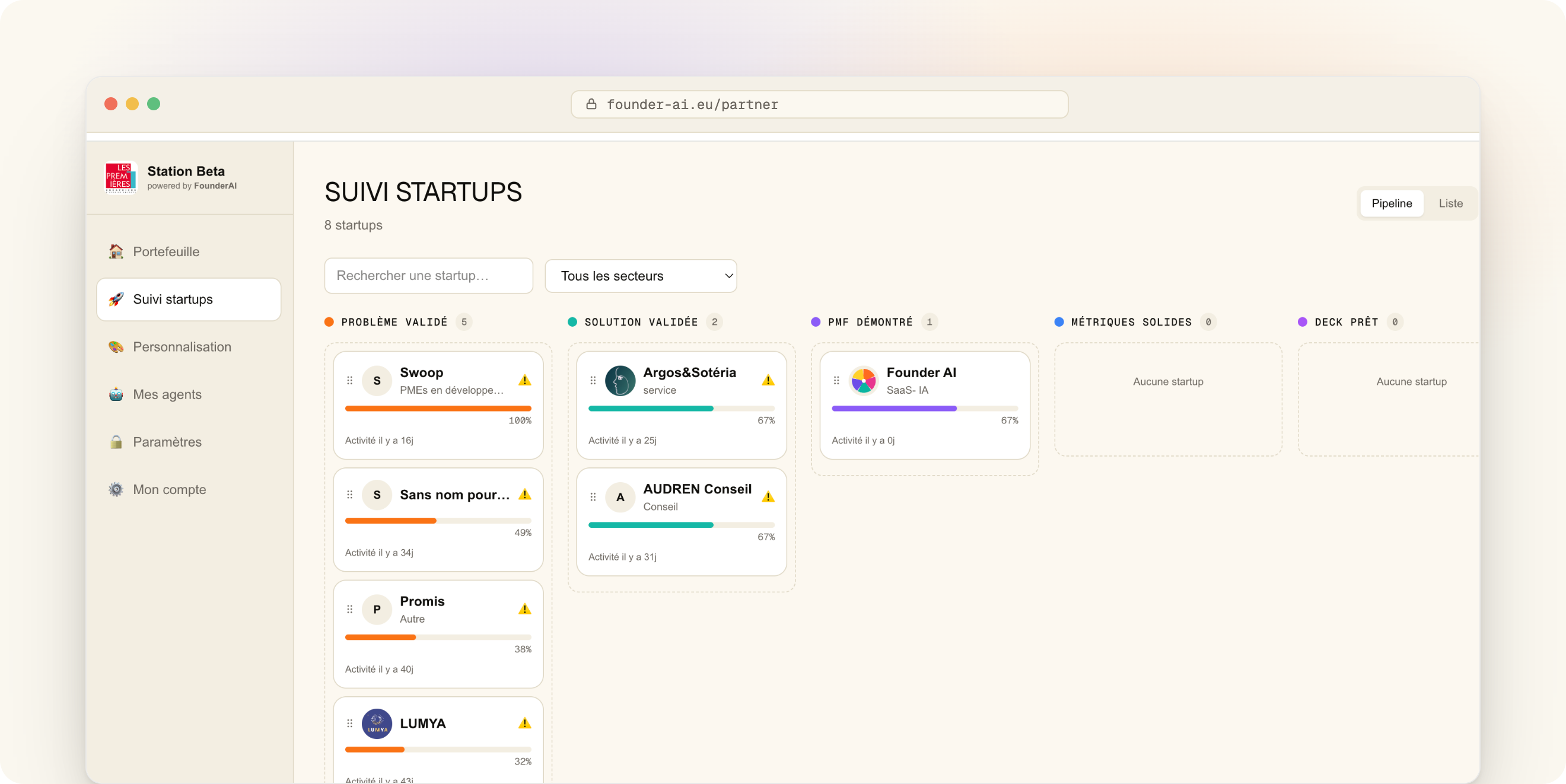Click the Founder AI colorful logo
Screen dimensions: 1566x784
click(863, 381)
